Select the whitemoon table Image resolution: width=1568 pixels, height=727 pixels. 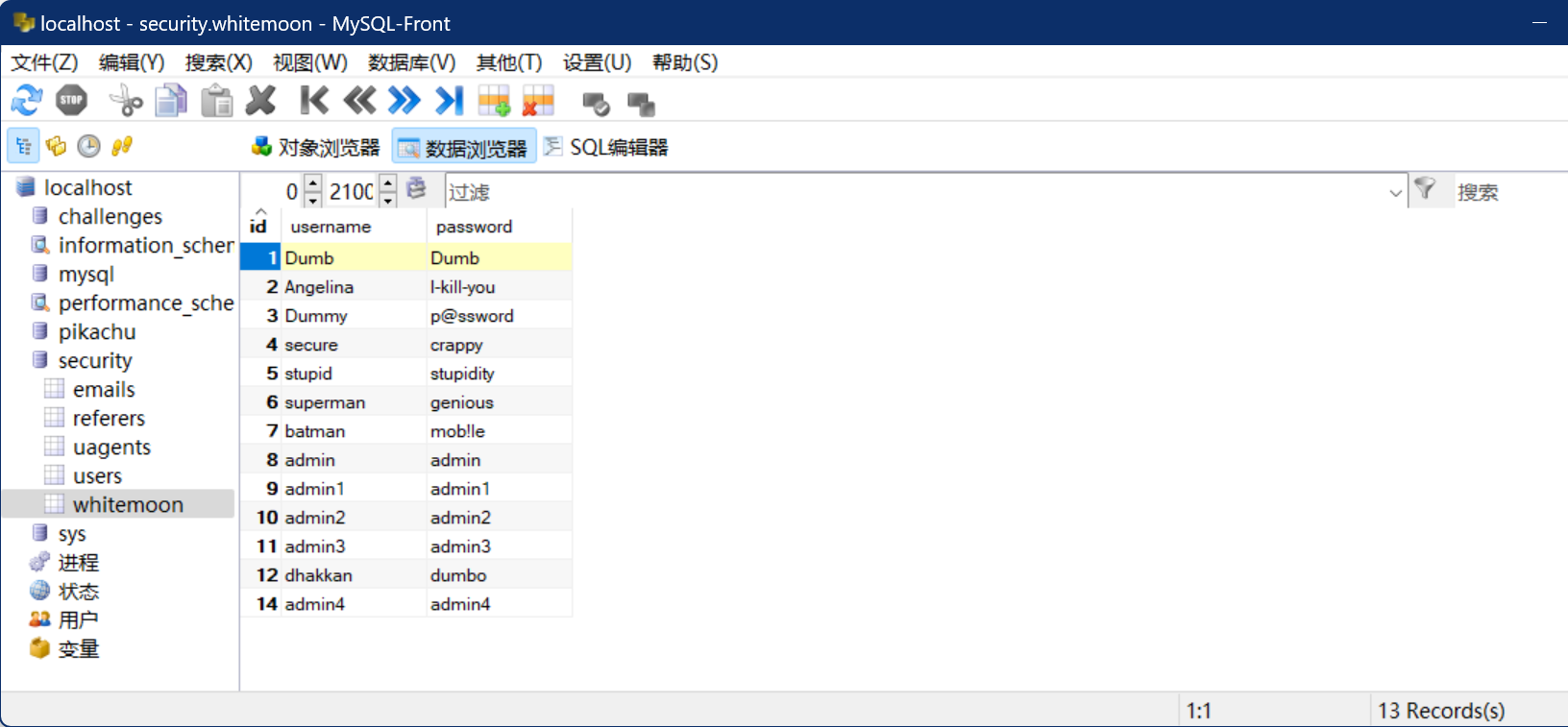[x=118, y=504]
